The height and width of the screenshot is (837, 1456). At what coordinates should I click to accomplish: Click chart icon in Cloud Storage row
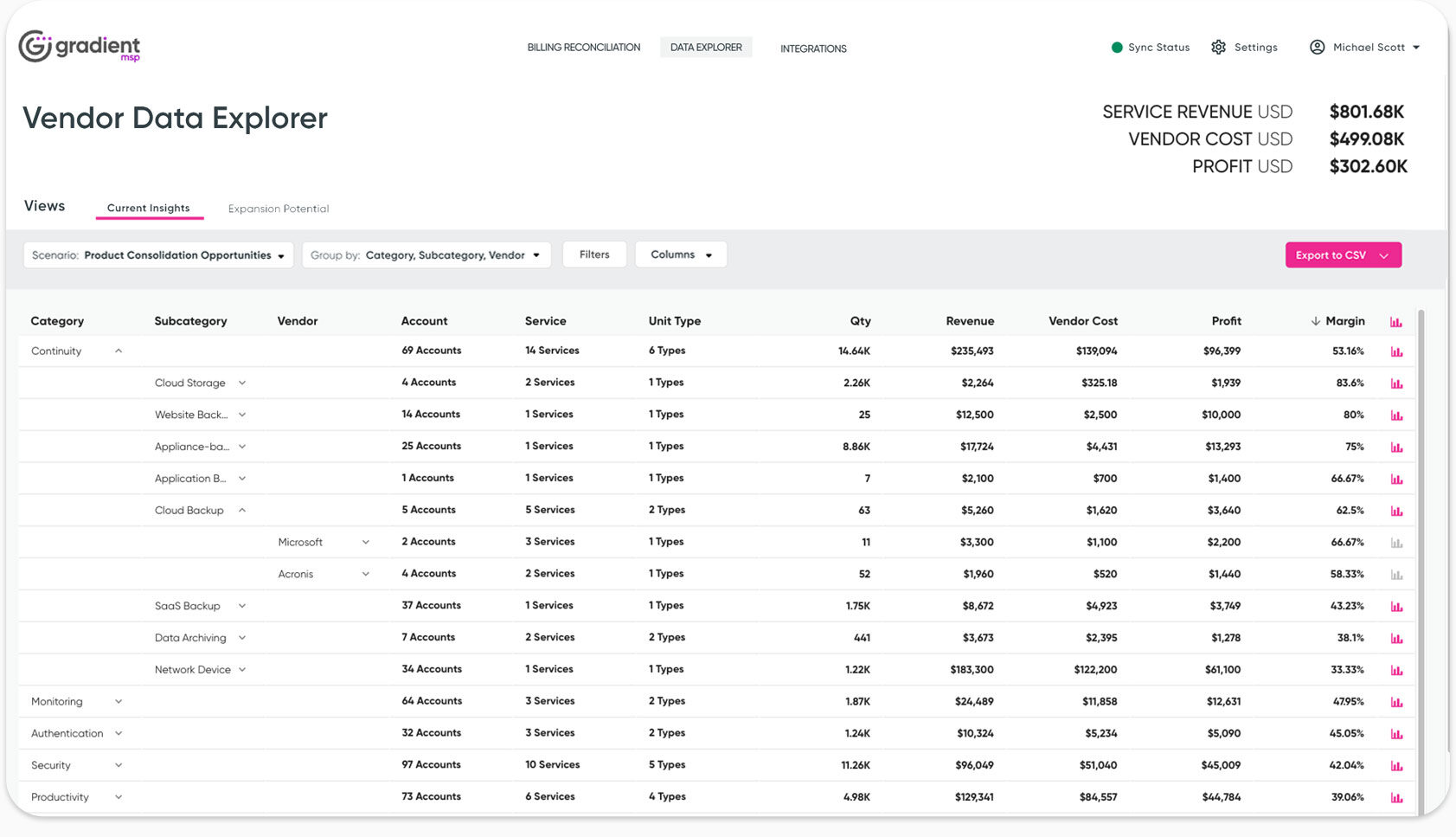[1396, 383]
